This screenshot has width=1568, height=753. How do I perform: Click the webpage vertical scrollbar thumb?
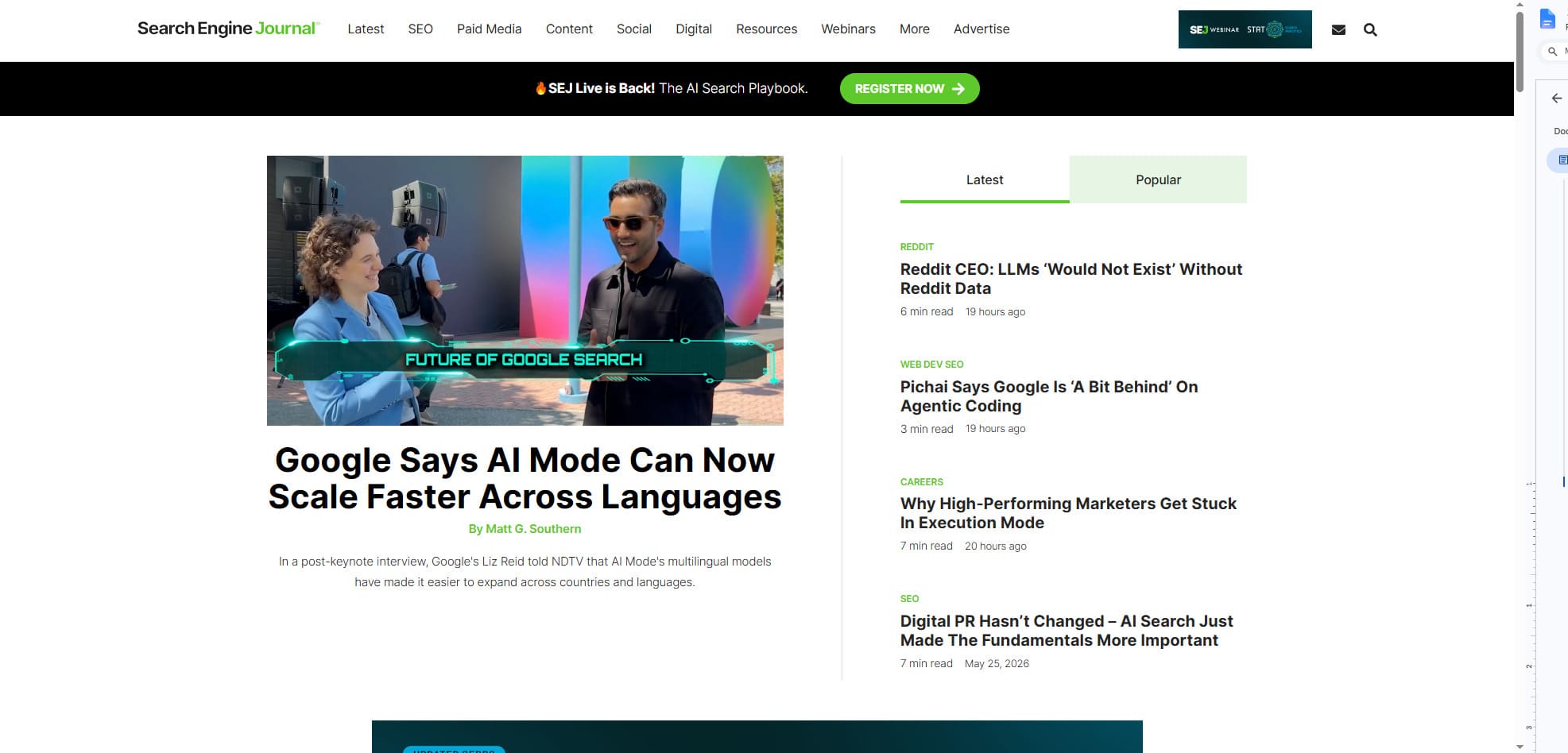1520,52
